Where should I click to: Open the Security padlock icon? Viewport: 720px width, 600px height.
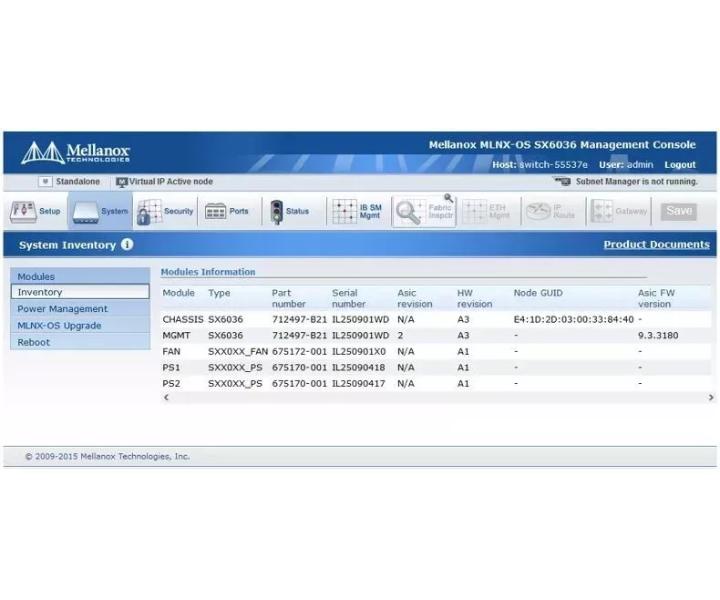(x=149, y=212)
